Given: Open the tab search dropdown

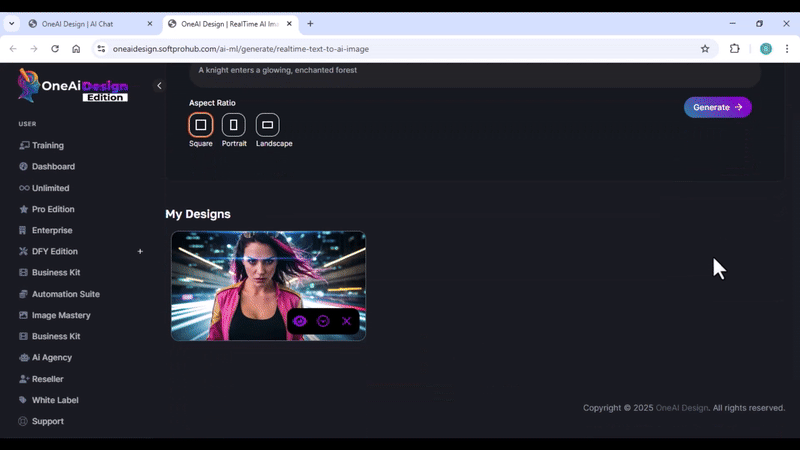Looking at the screenshot, I should pyautogui.click(x=11, y=24).
